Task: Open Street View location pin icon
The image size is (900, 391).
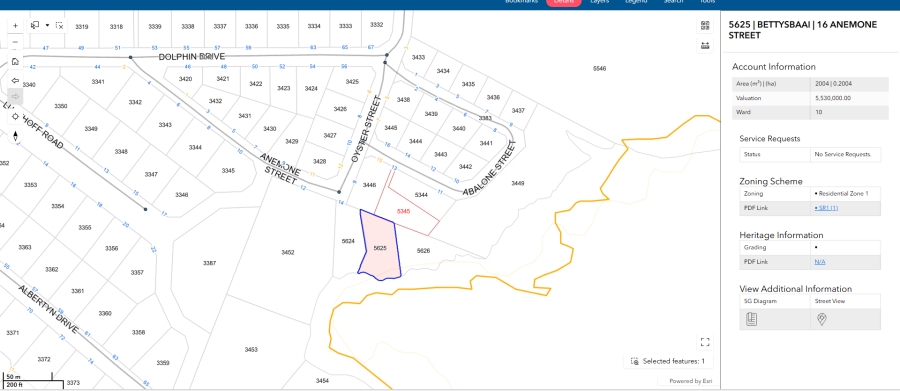Action: (821, 319)
